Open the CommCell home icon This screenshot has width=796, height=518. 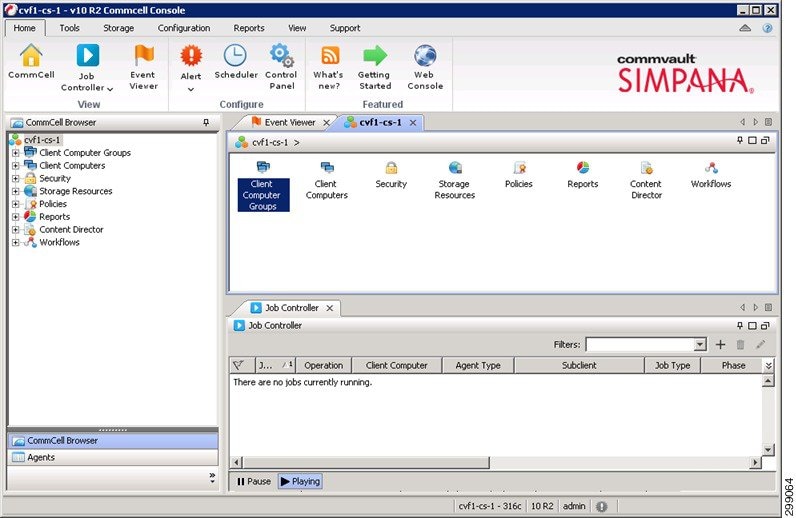tap(31, 56)
